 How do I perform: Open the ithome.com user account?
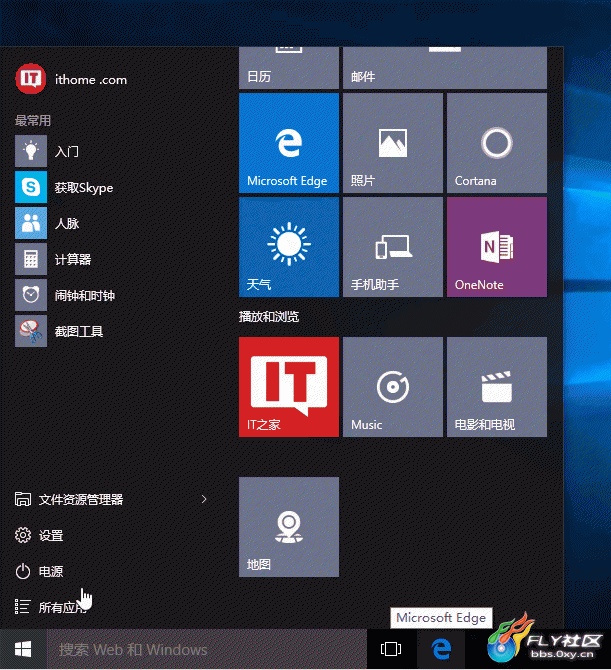click(71, 79)
